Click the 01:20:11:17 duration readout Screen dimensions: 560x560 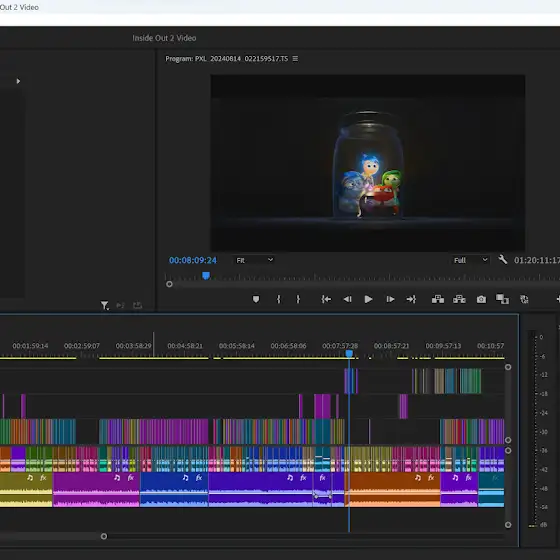pos(537,260)
